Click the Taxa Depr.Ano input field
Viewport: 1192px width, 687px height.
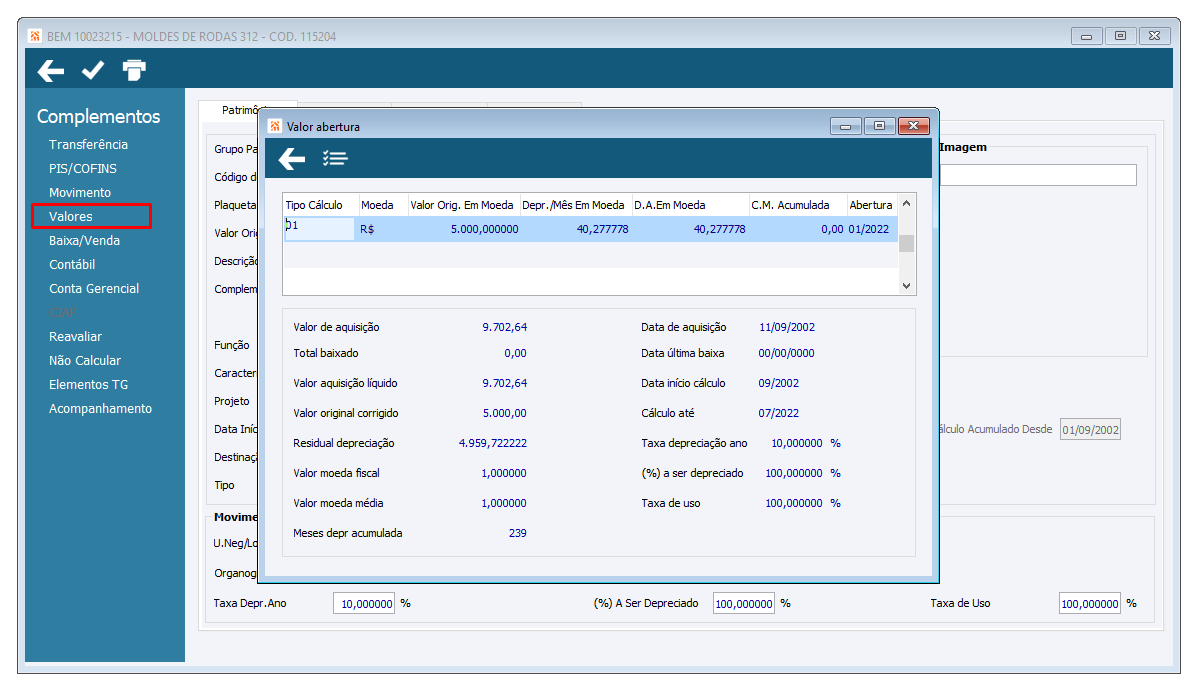pyautogui.click(x=363, y=604)
